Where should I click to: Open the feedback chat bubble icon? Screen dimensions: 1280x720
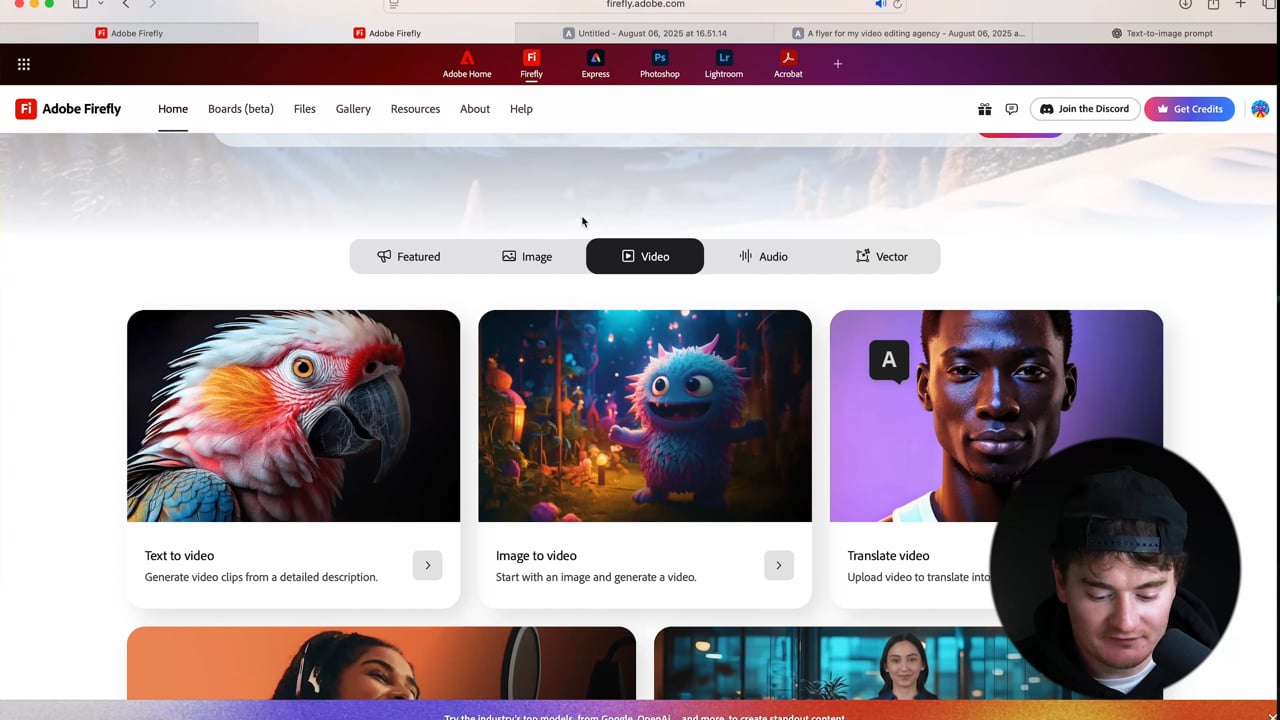[1011, 109]
